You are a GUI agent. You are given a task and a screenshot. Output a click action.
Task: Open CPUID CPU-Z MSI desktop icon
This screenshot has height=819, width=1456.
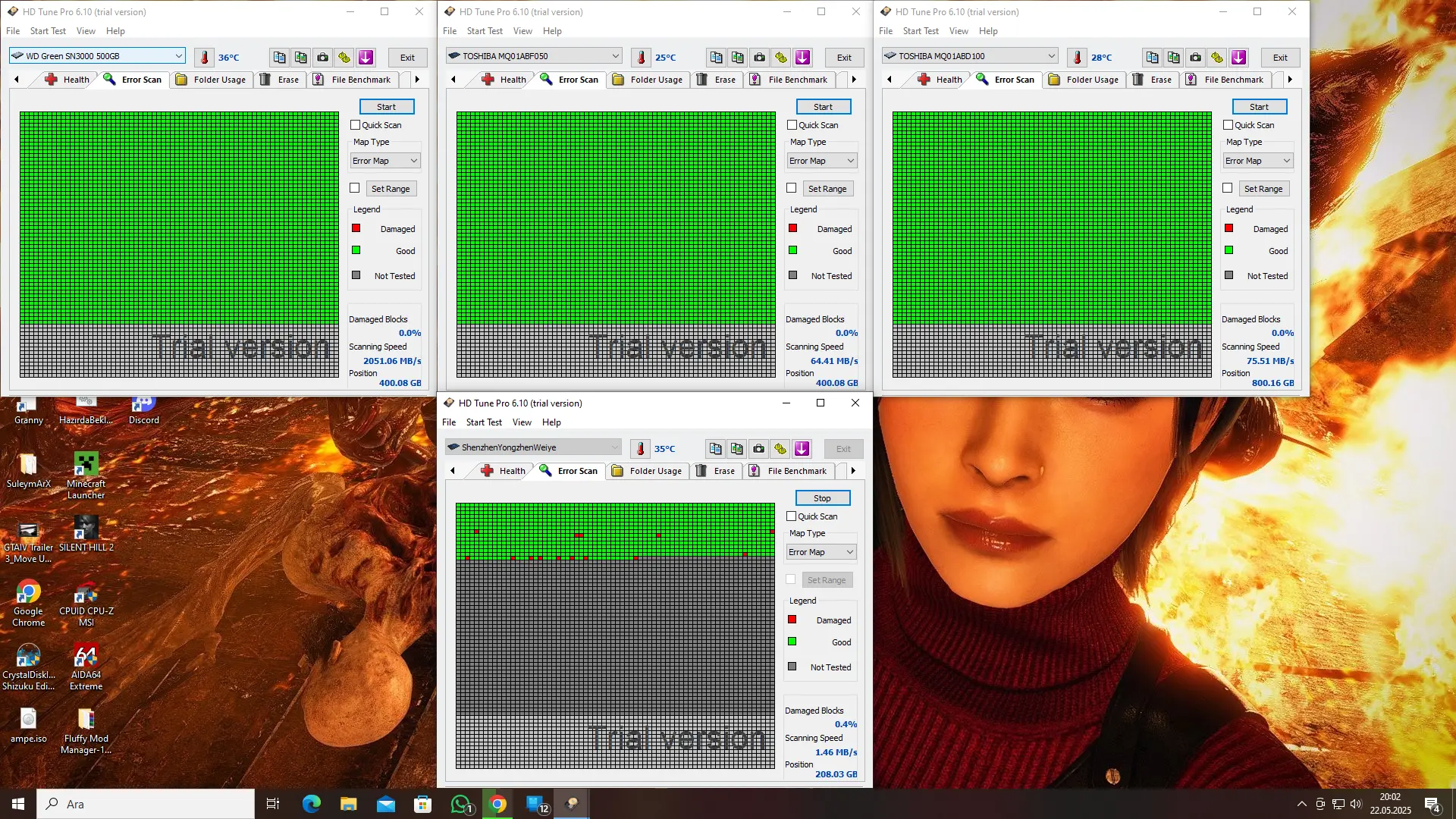pos(86,604)
